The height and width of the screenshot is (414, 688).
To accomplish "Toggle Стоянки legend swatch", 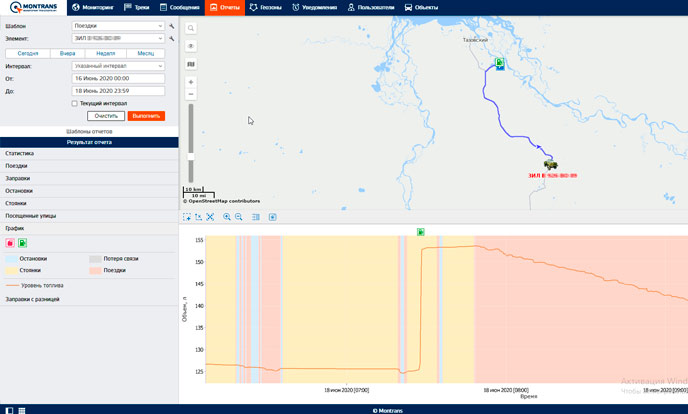I will [11, 271].
